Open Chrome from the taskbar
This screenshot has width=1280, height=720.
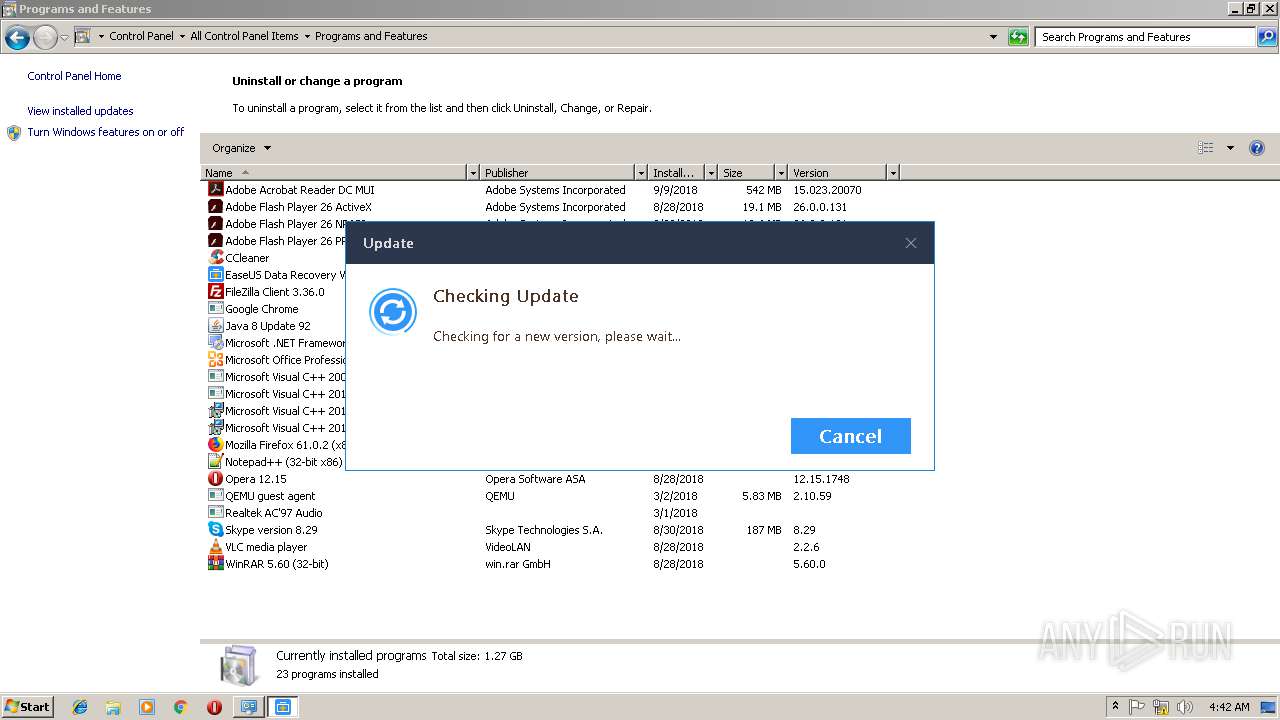[x=180, y=707]
